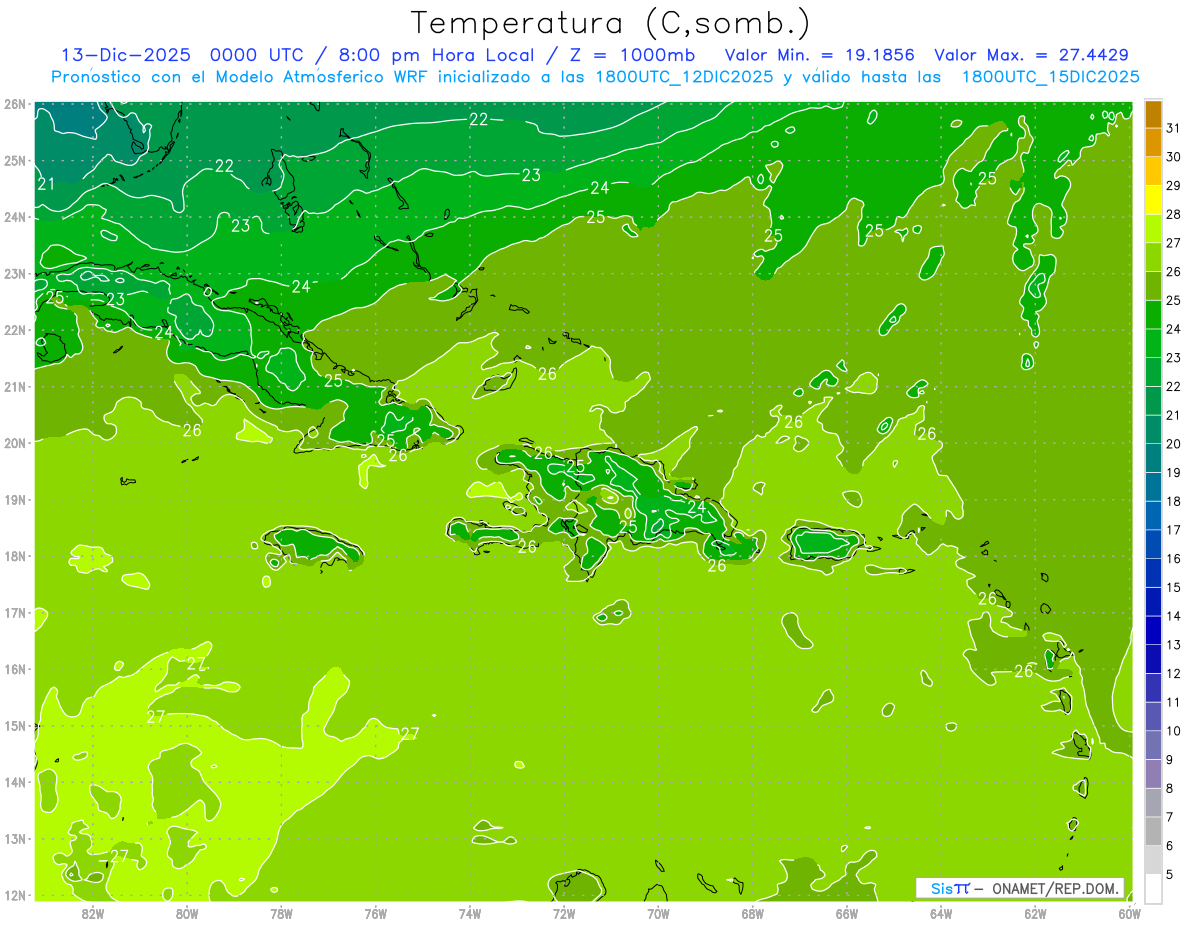Screen dimensions: 1200x927
Task: Click the 66W longitude axis label
Action: tap(846, 914)
